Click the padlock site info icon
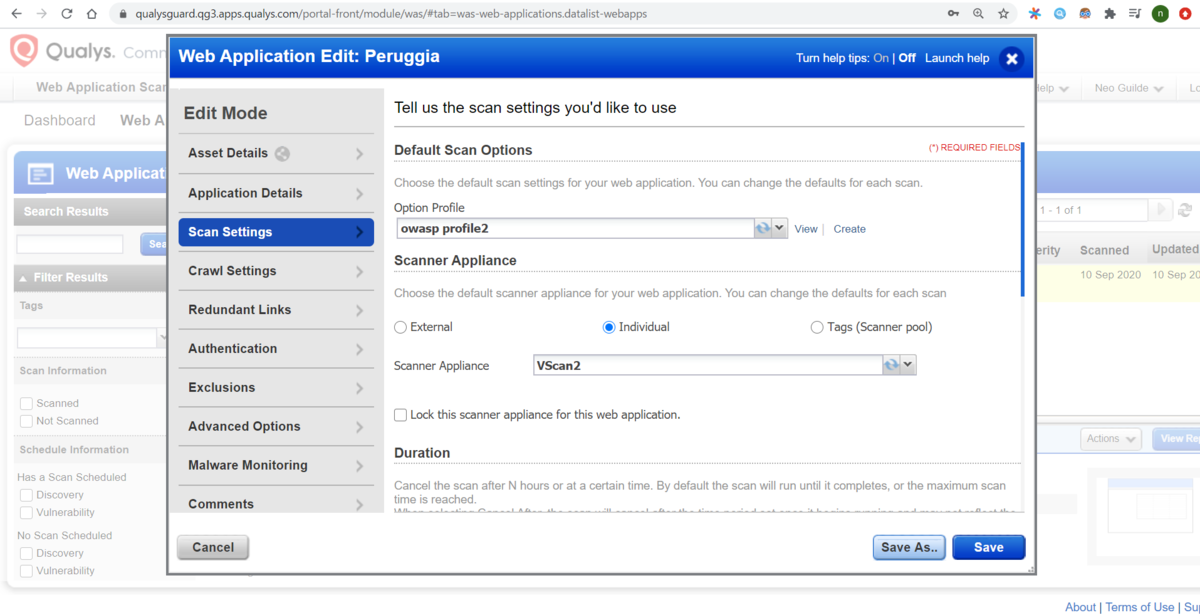 coord(123,14)
